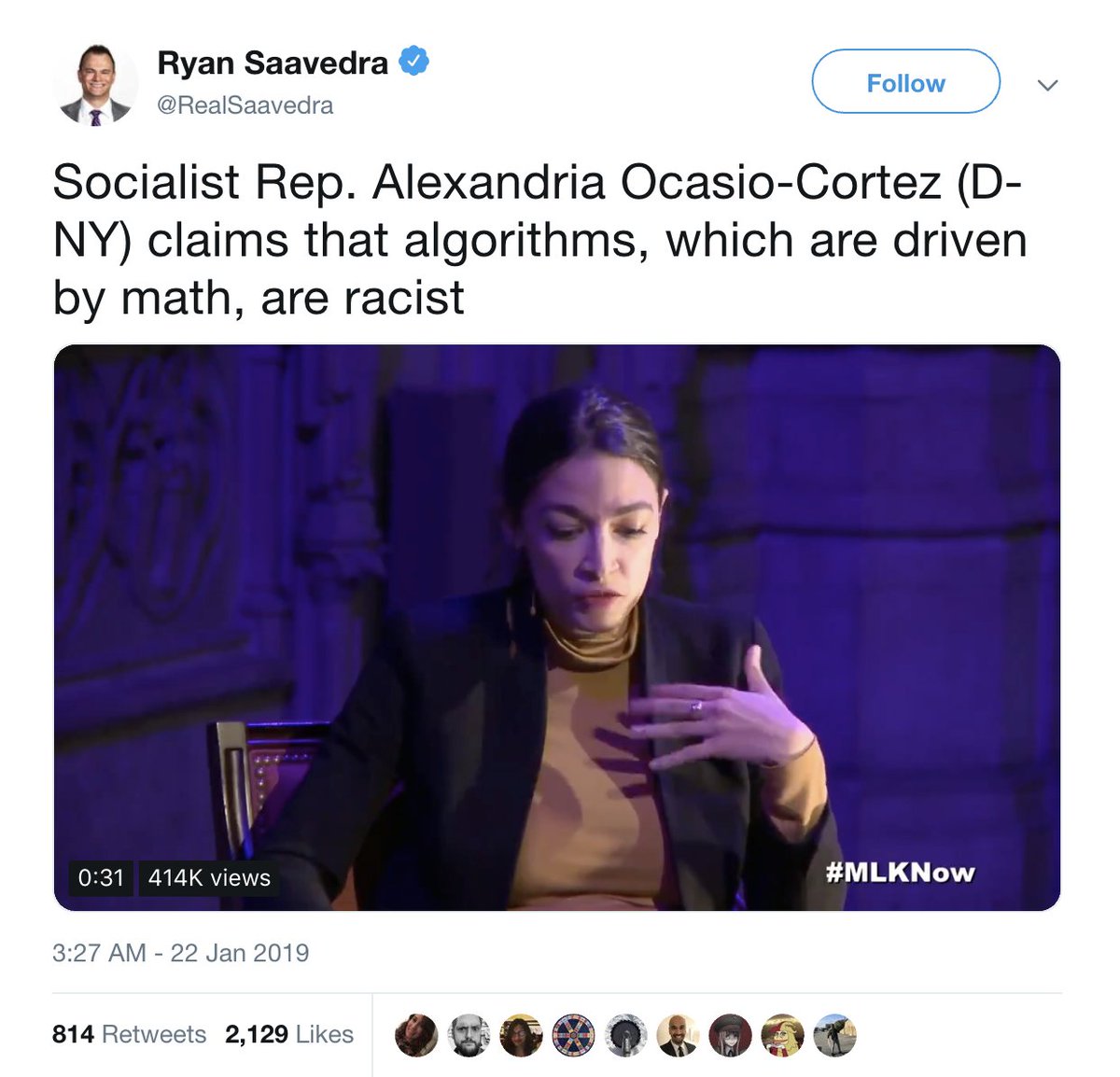The height and width of the screenshot is (1077, 1120).
Task: Open the woman with glasses liker avatar
Action: click(x=521, y=1035)
